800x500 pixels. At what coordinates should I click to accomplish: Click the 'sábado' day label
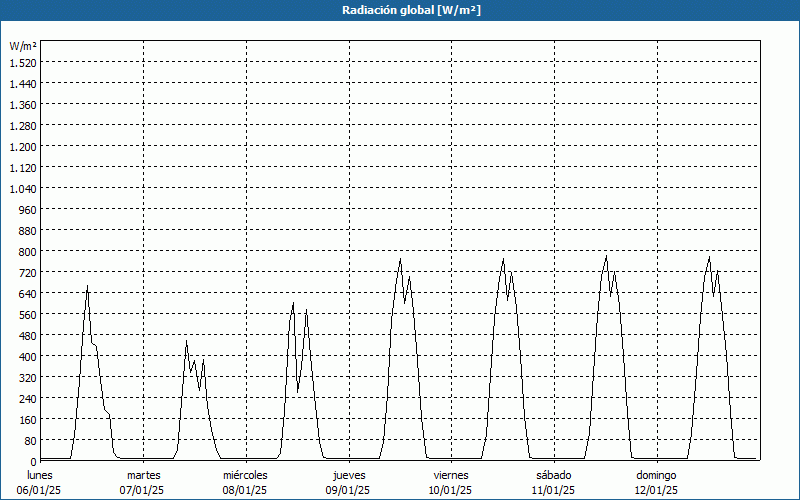(554, 475)
